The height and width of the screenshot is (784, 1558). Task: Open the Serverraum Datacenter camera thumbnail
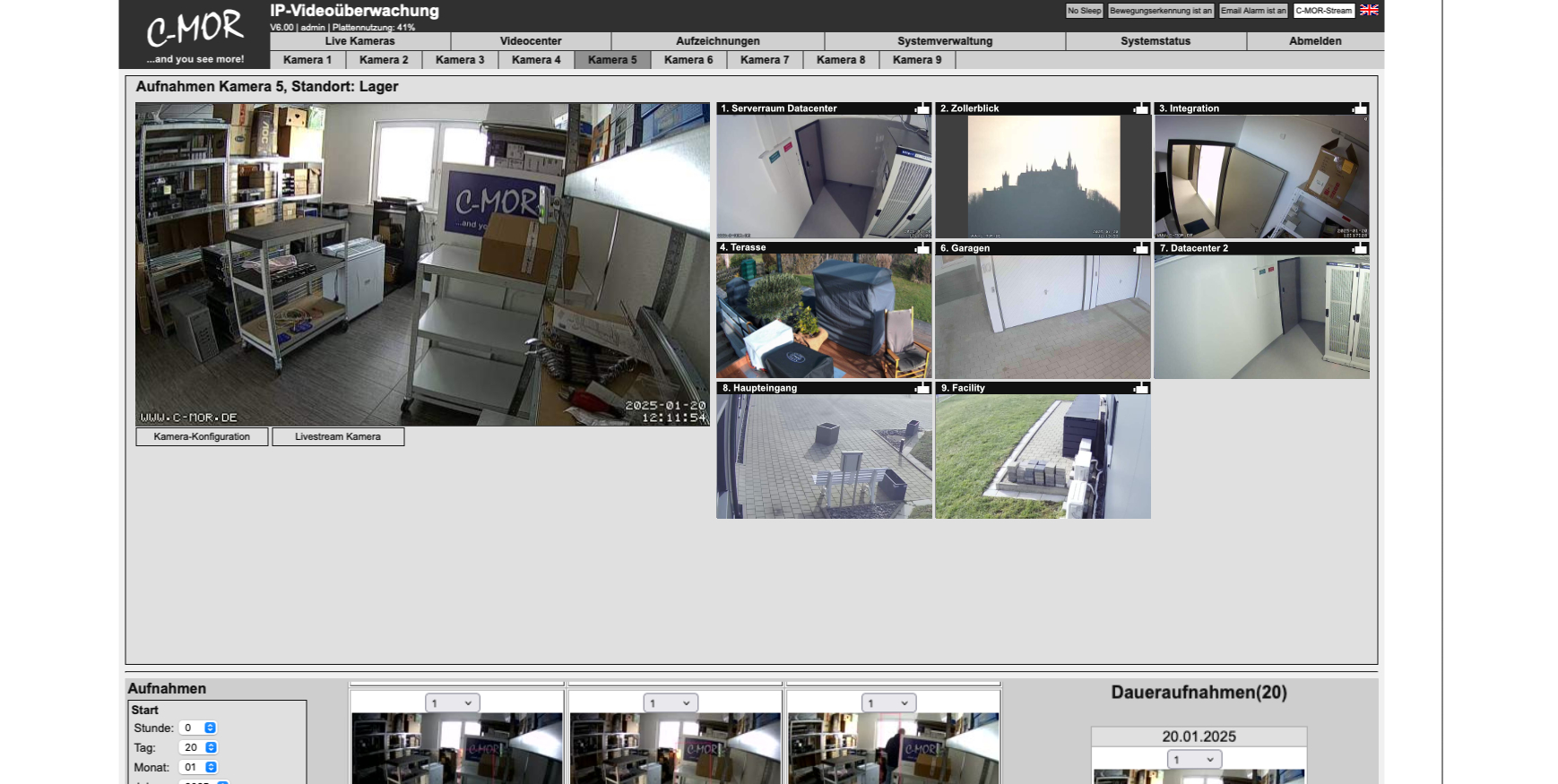click(x=824, y=177)
